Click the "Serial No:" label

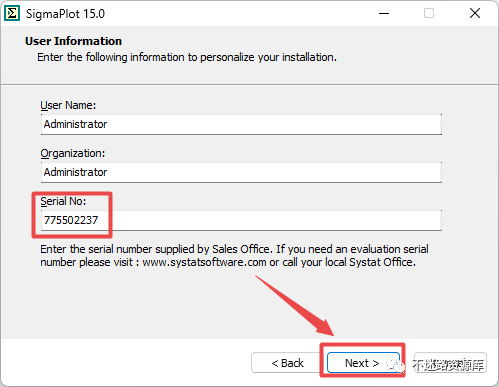[63, 201]
